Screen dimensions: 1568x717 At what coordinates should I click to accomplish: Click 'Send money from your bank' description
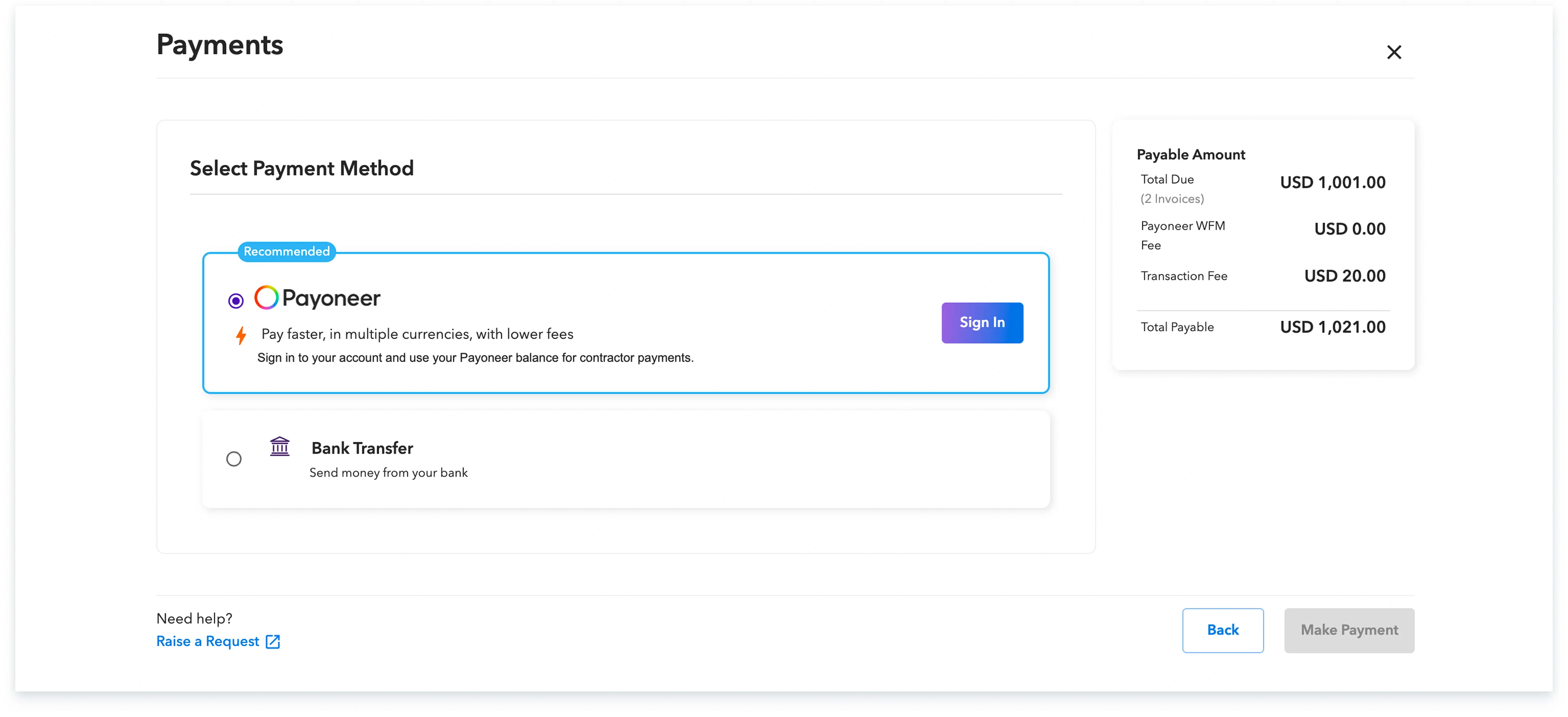388,473
